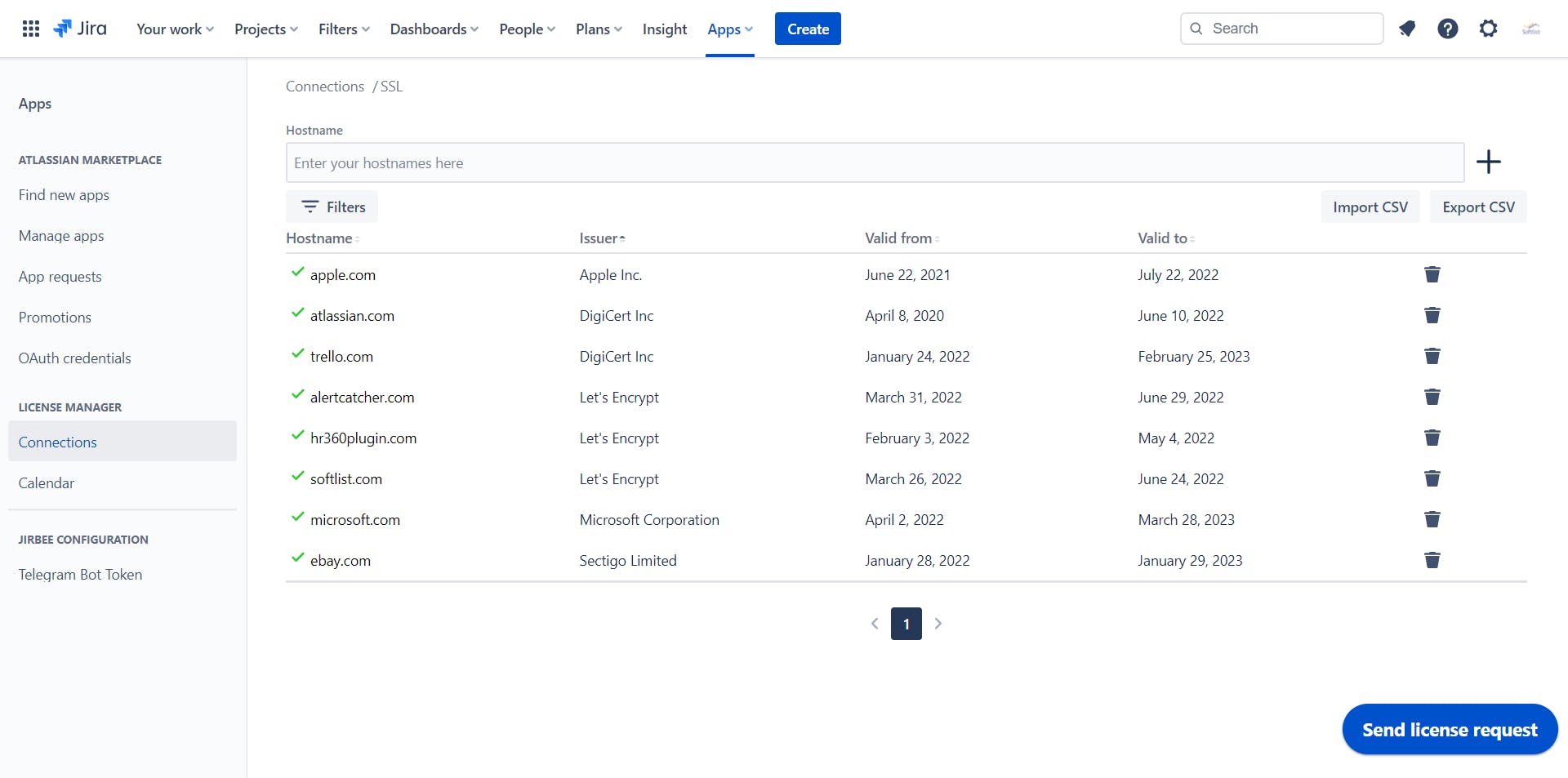Expand the Filters top menu

(344, 29)
